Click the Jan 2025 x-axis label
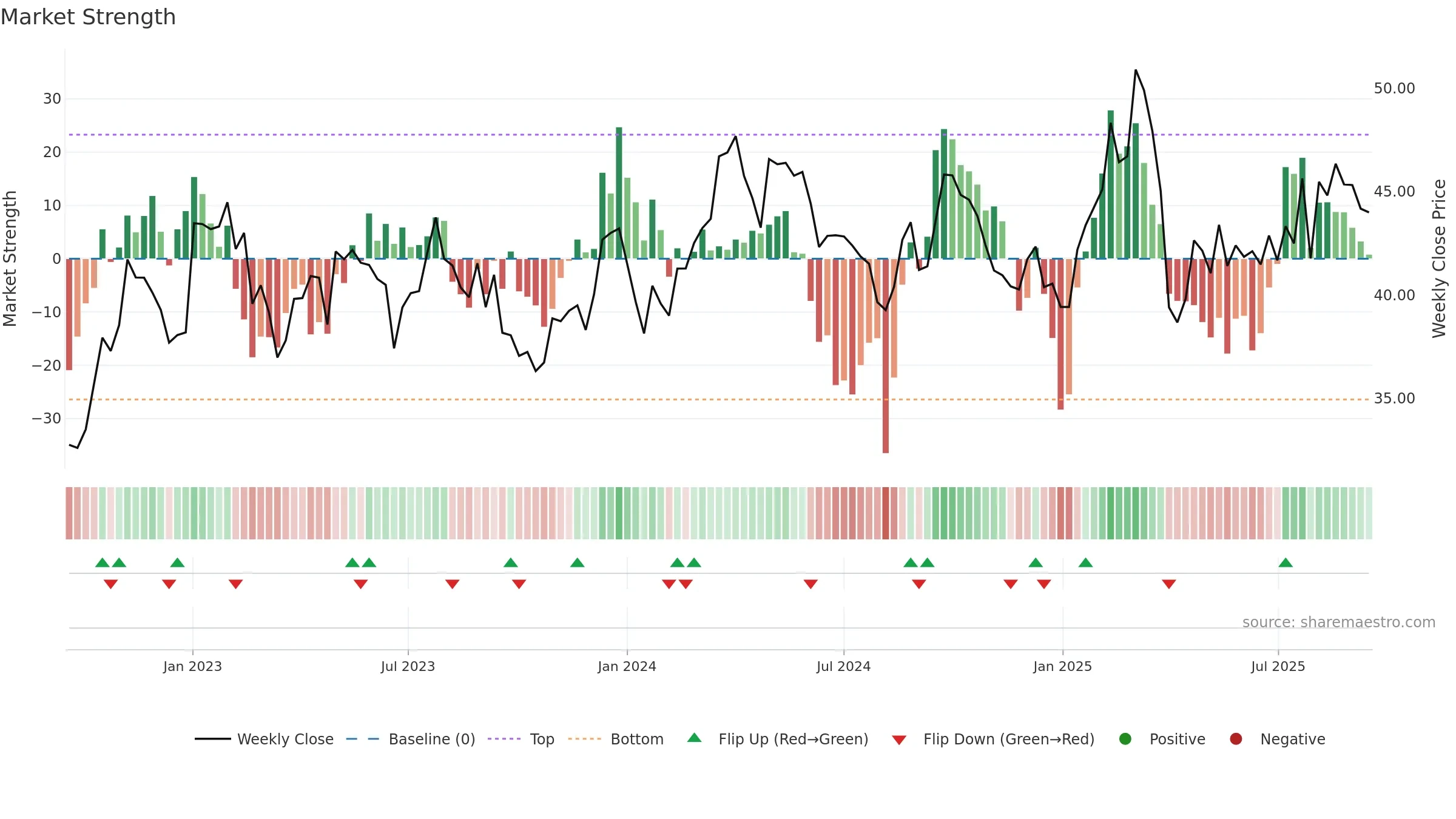The image size is (1456, 819). point(1062,666)
